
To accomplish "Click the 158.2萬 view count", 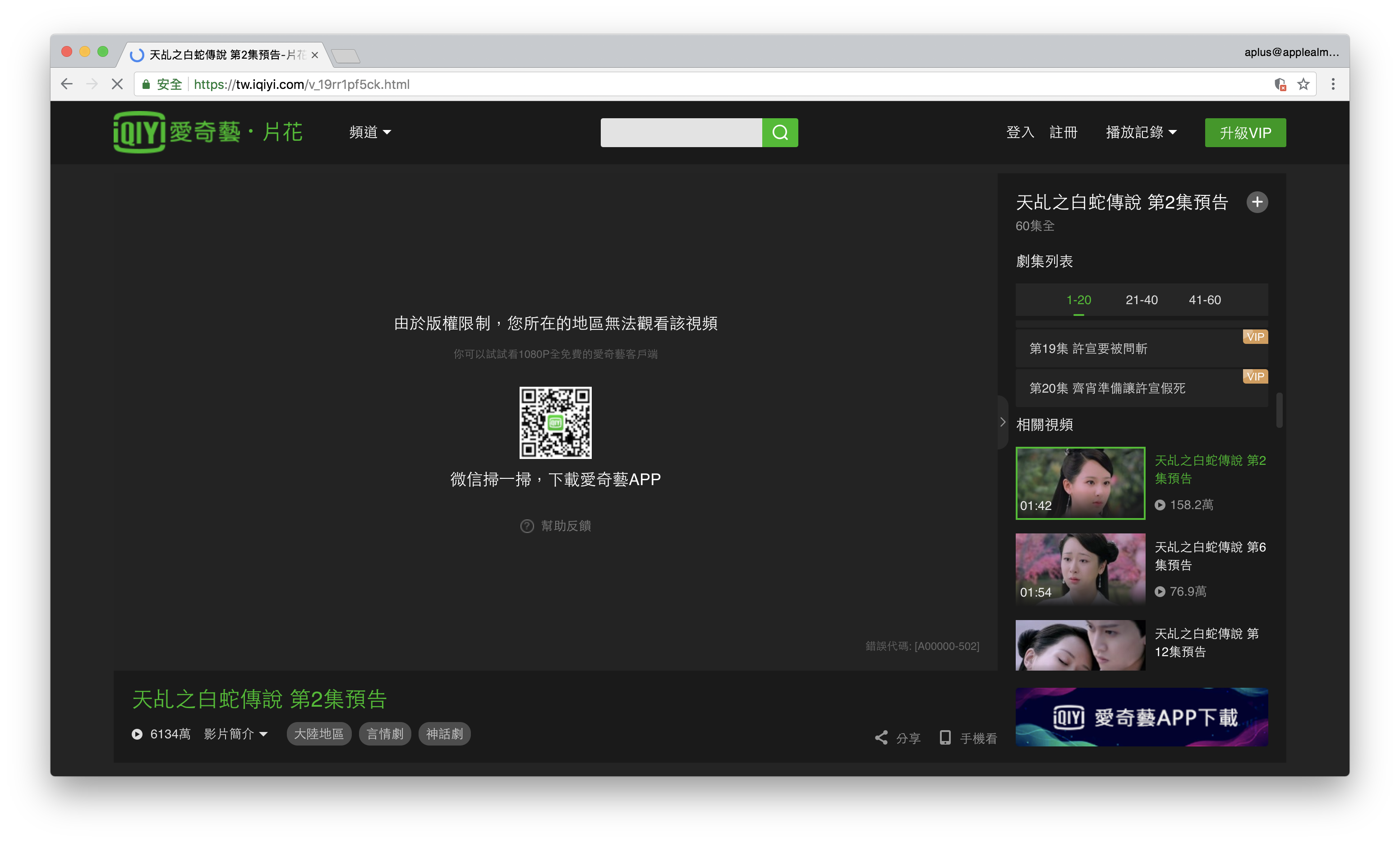I will [1191, 505].
